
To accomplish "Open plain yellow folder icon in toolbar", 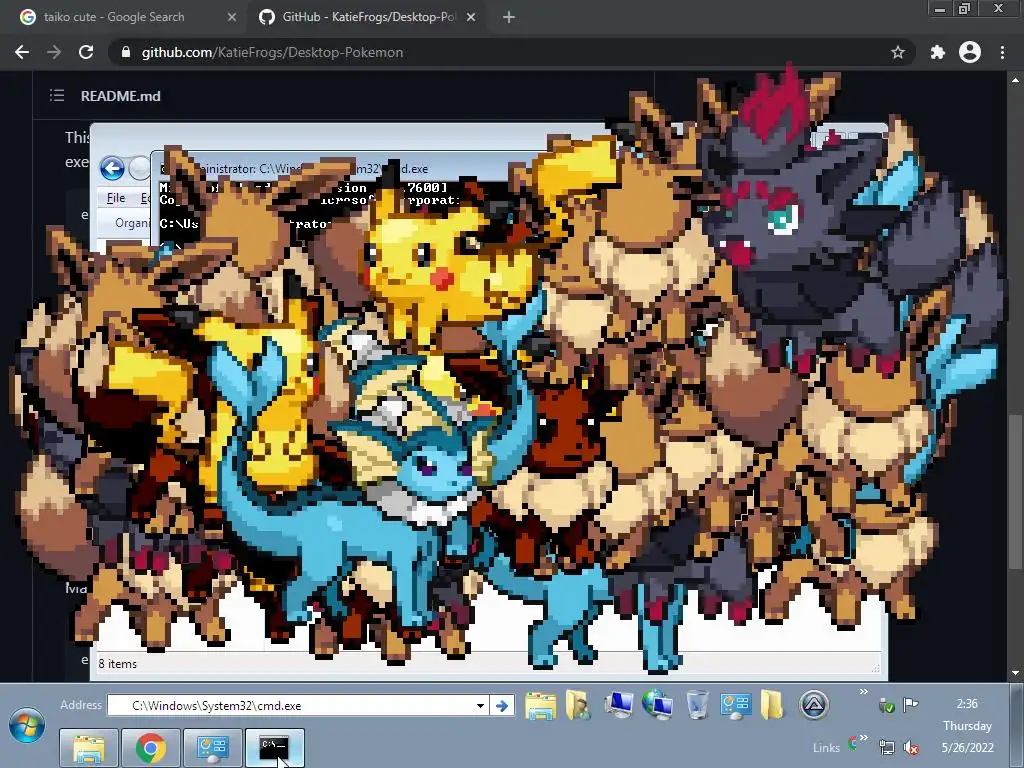I will click(771, 705).
